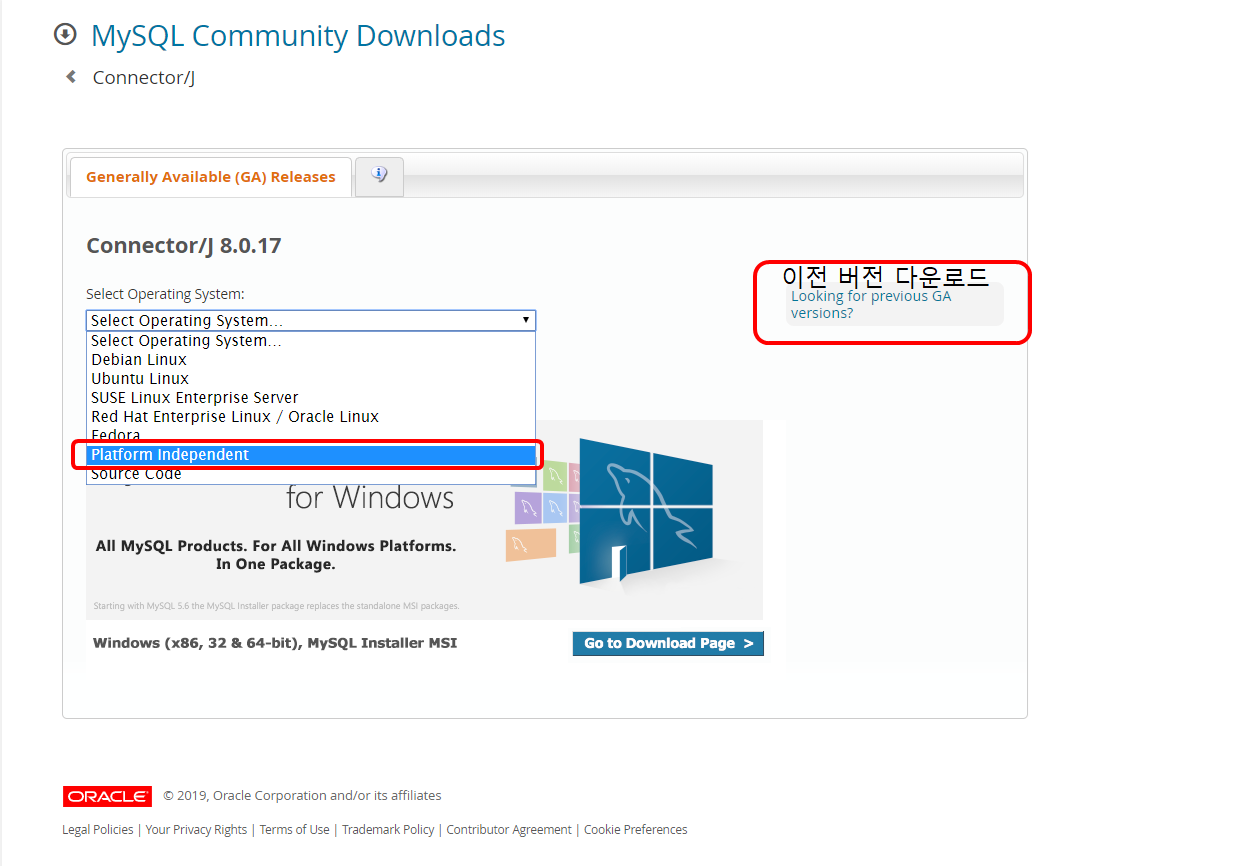Open Trademark Policy footer link

click(x=388, y=830)
